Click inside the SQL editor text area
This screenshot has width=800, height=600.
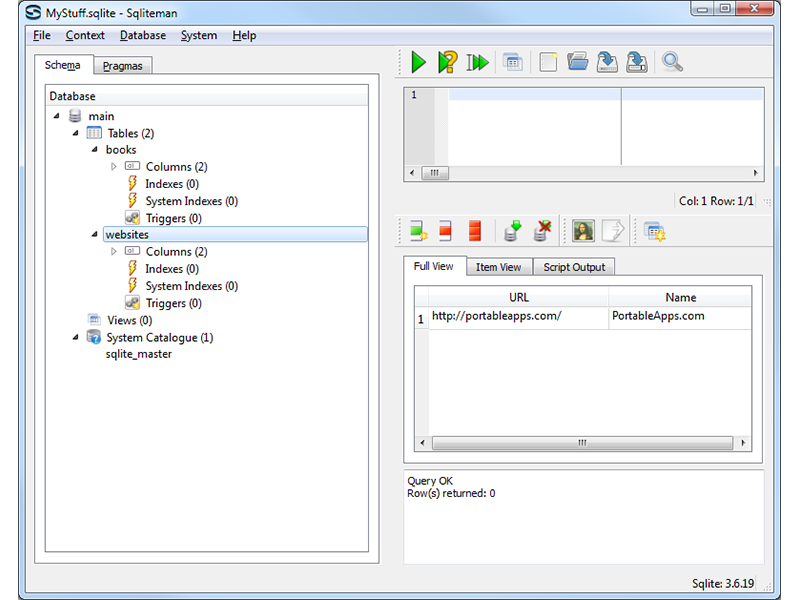click(530, 130)
